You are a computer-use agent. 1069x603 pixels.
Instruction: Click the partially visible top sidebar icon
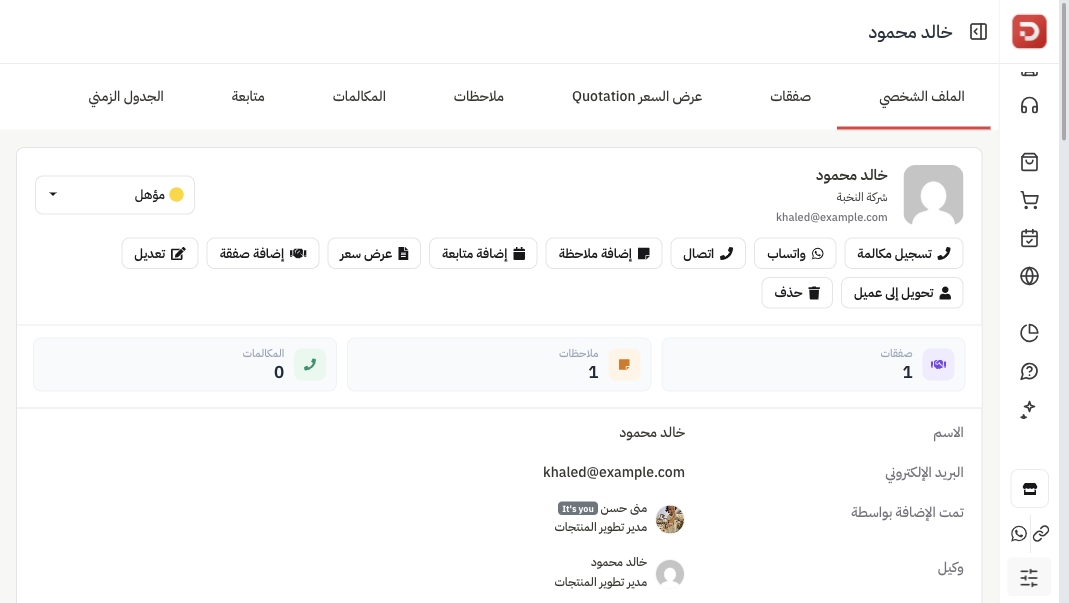pos(1029,71)
